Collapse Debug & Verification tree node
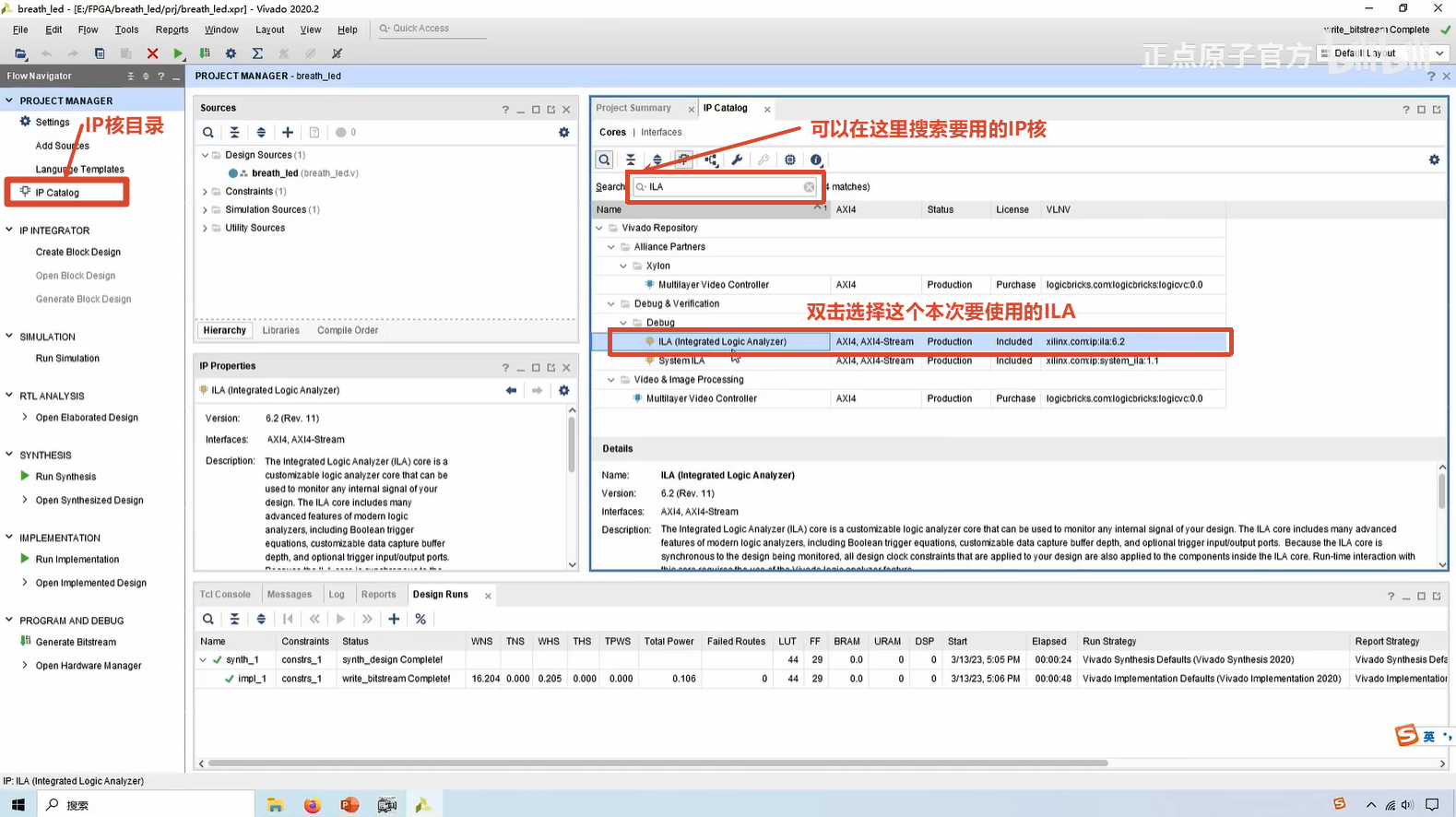Viewport: 1456px width, 817px height. tap(611, 303)
